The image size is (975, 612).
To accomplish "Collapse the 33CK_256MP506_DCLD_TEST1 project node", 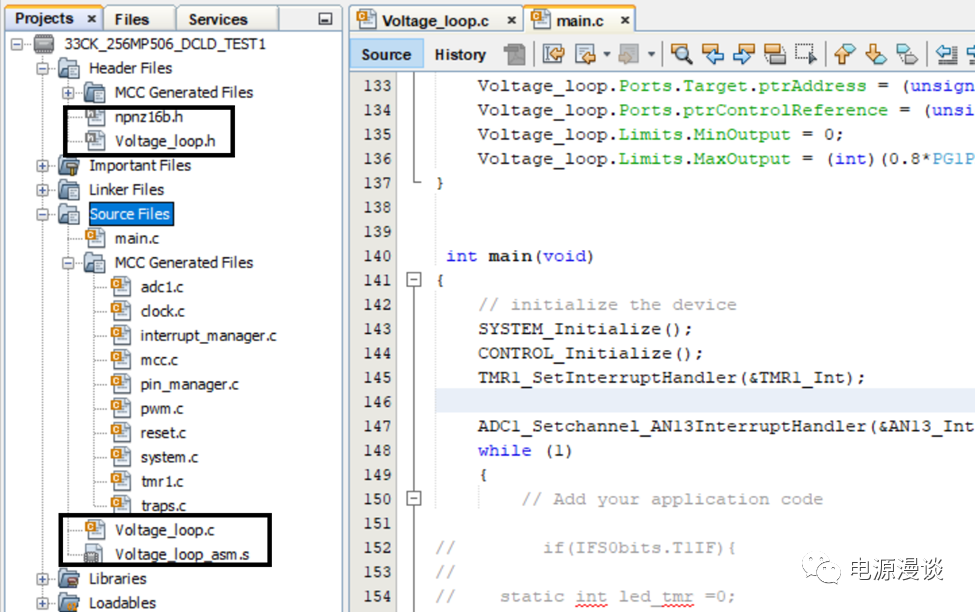I will pos(18,45).
